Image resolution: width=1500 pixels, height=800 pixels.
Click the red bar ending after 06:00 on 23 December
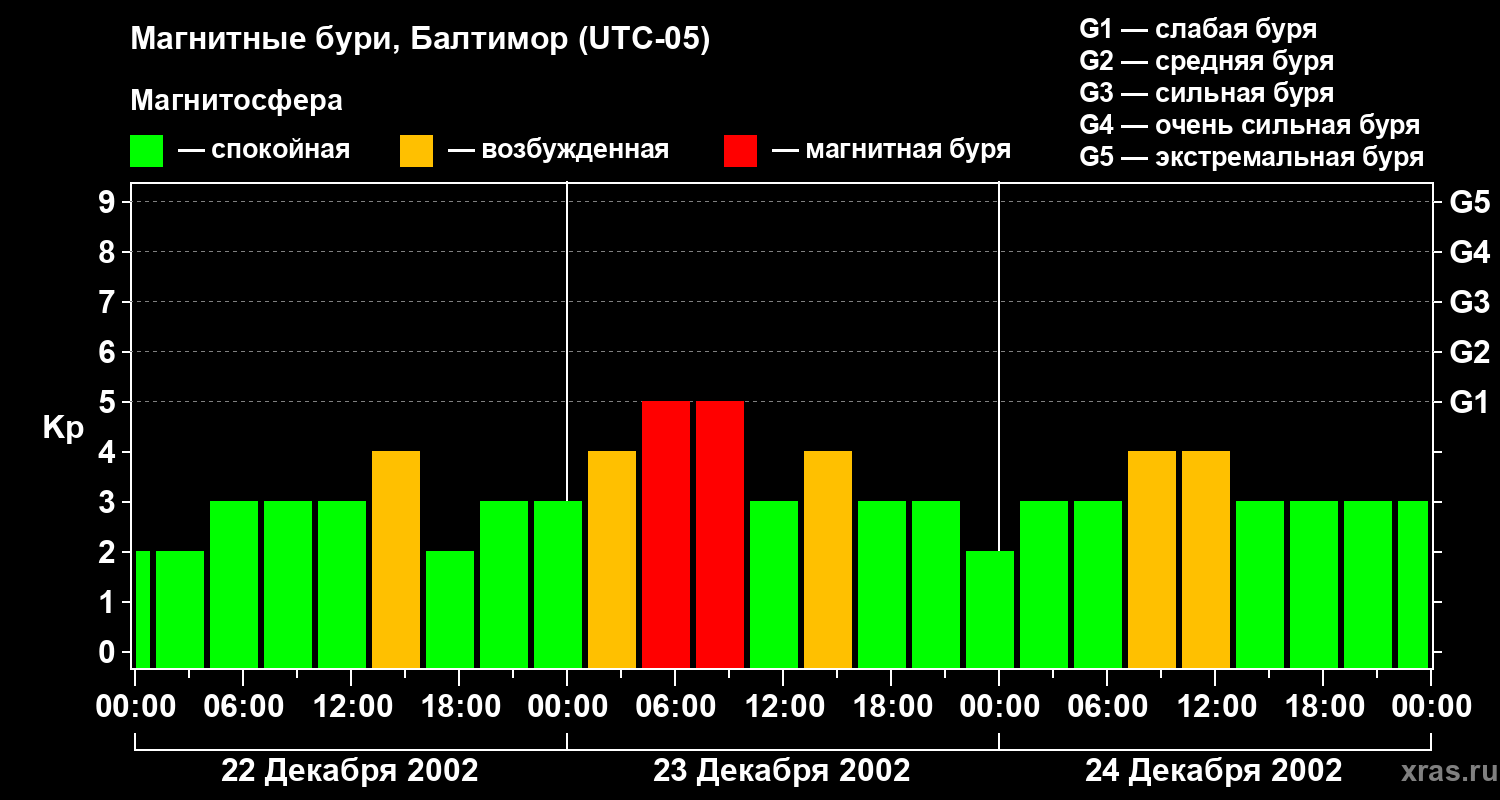tap(666, 535)
